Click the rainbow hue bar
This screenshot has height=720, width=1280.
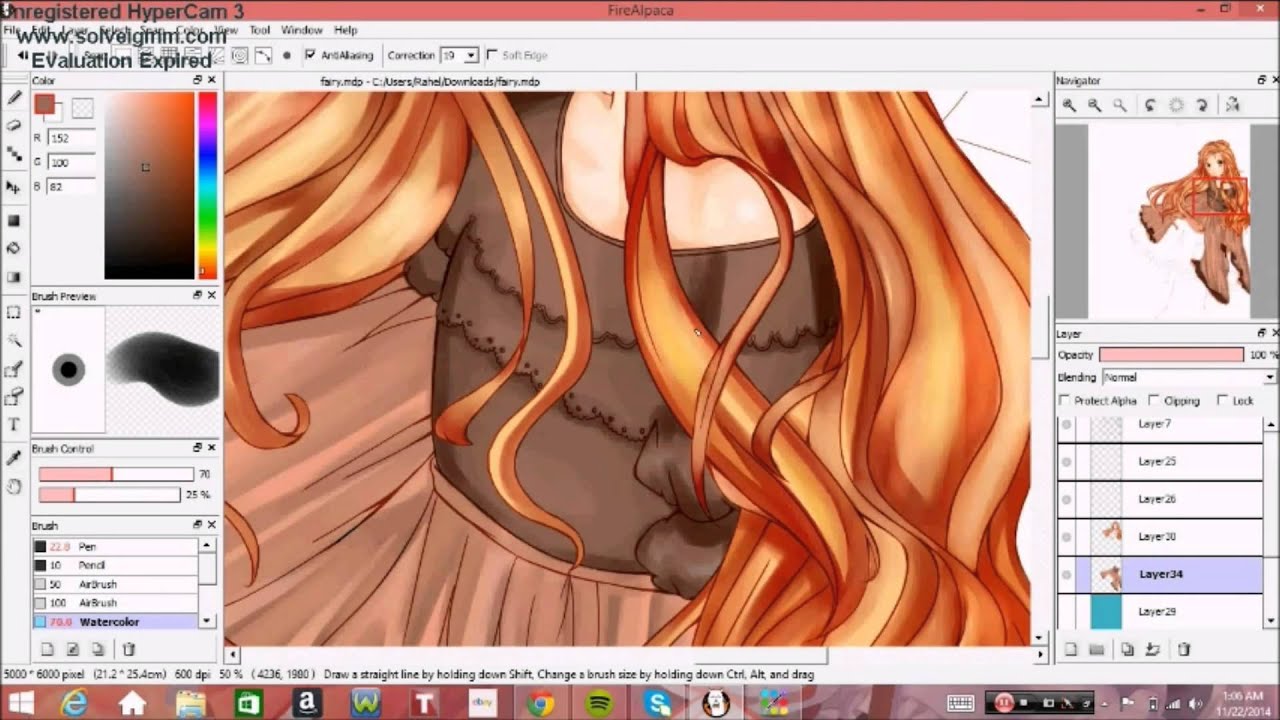tap(207, 185)
